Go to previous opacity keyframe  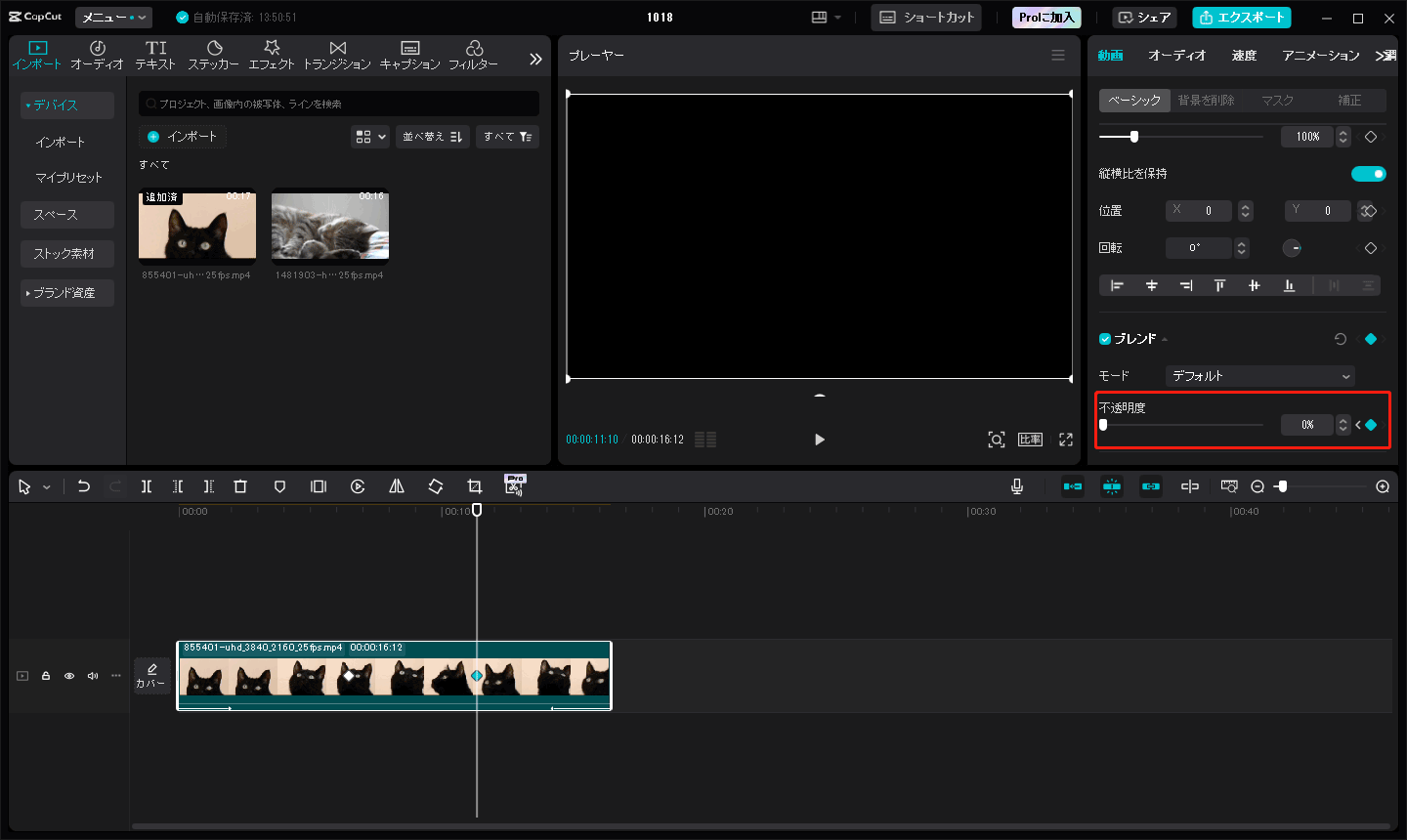click(1358, 425)
